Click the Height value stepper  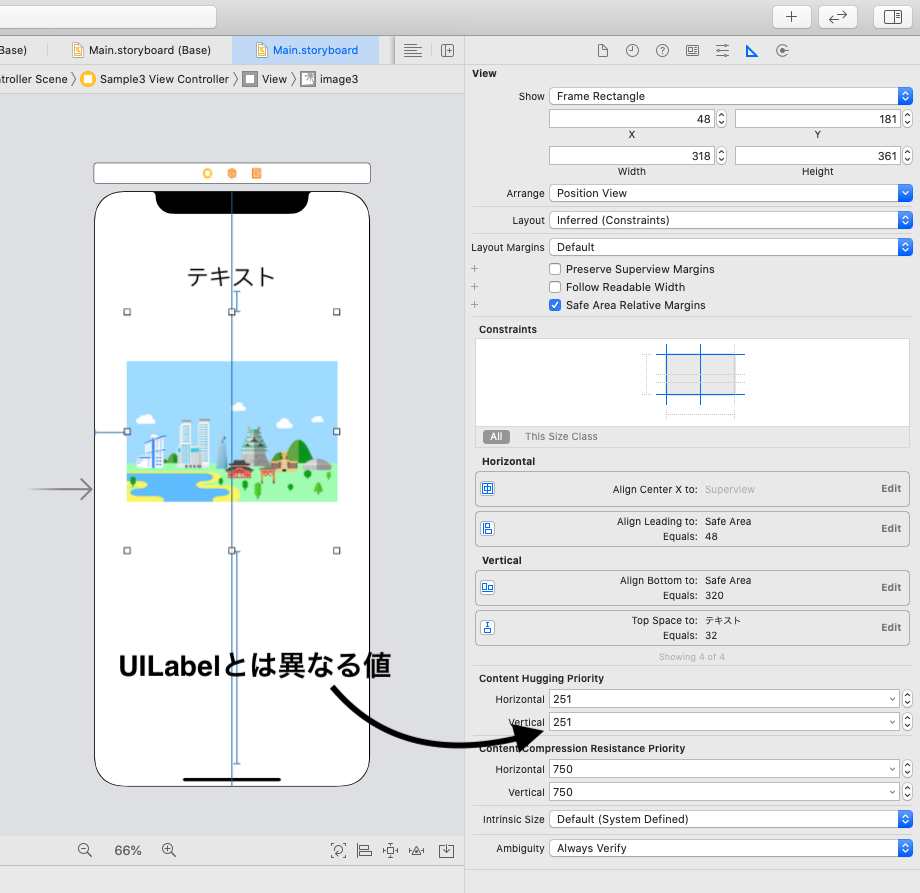908,156
